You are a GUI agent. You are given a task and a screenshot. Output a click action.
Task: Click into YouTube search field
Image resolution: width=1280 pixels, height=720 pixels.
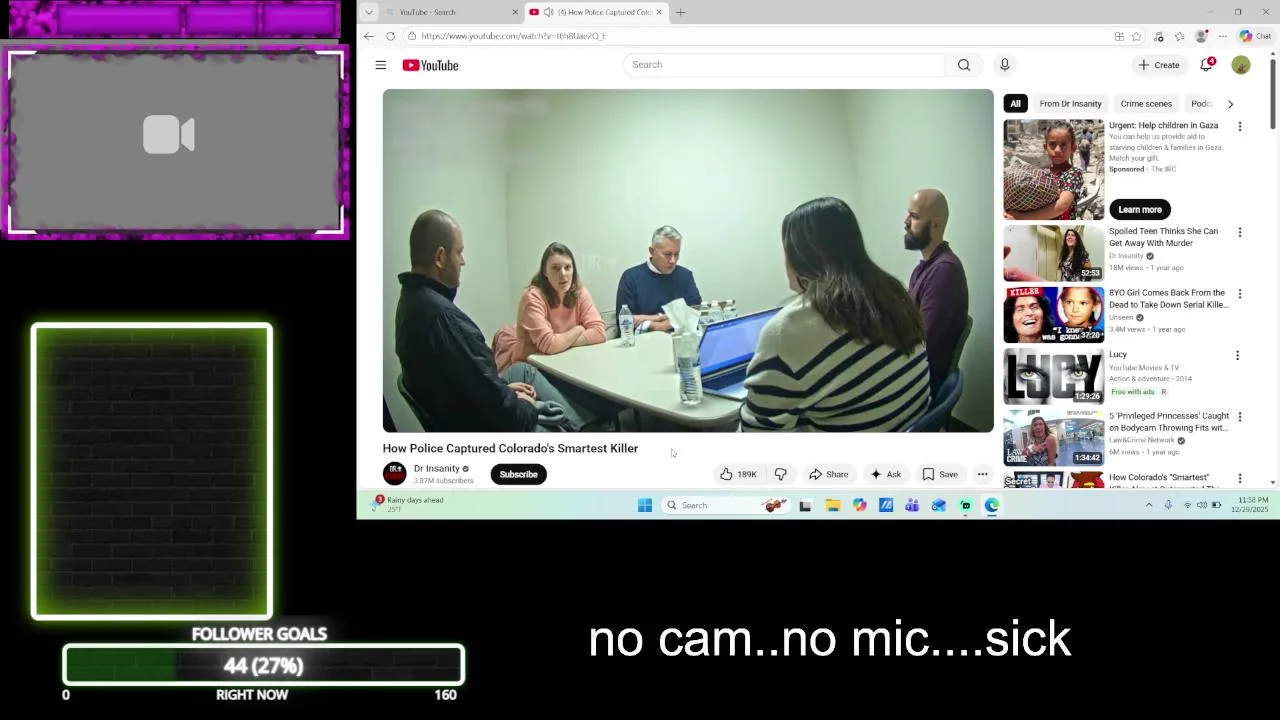[x=785, y=65]
